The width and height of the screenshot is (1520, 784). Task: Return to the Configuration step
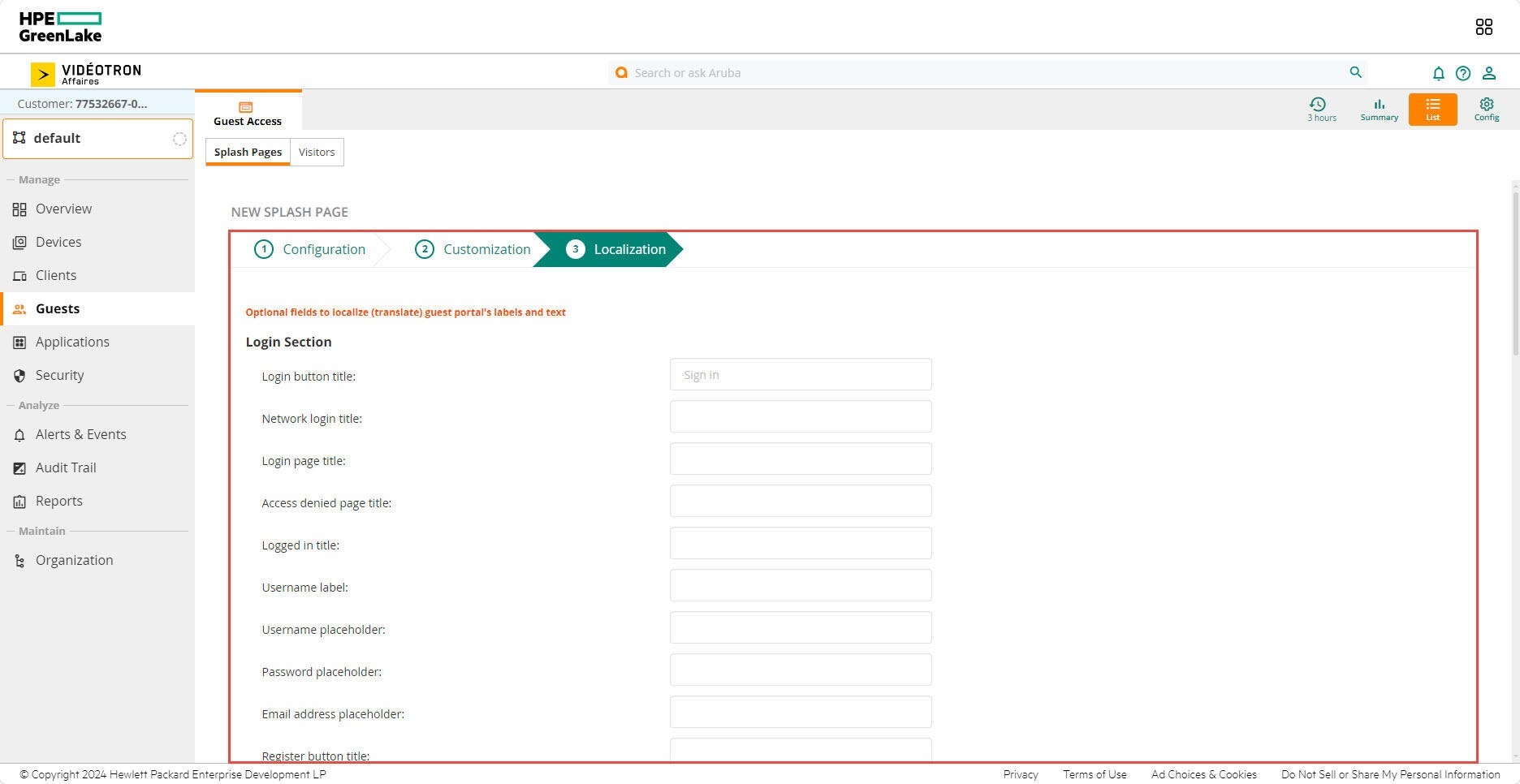323,249
